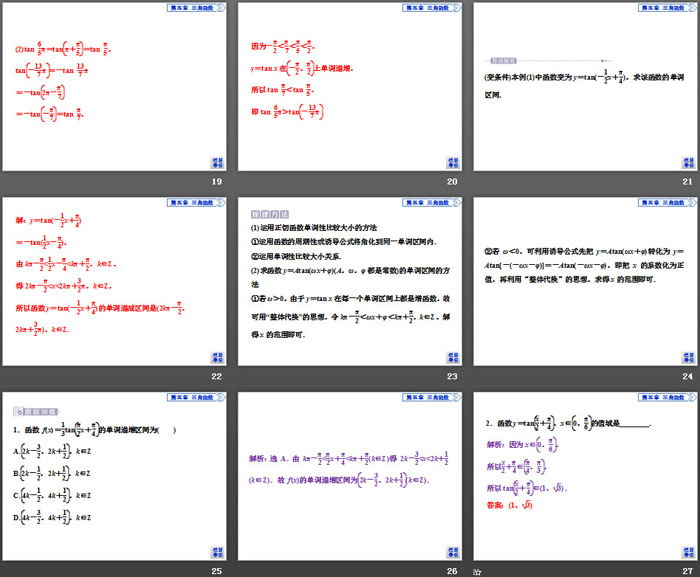Image resolution: width=700 pixels, height=577 pixels.
Task: Choose answer option D on slide 25
Action: click(x=60, y=517)
